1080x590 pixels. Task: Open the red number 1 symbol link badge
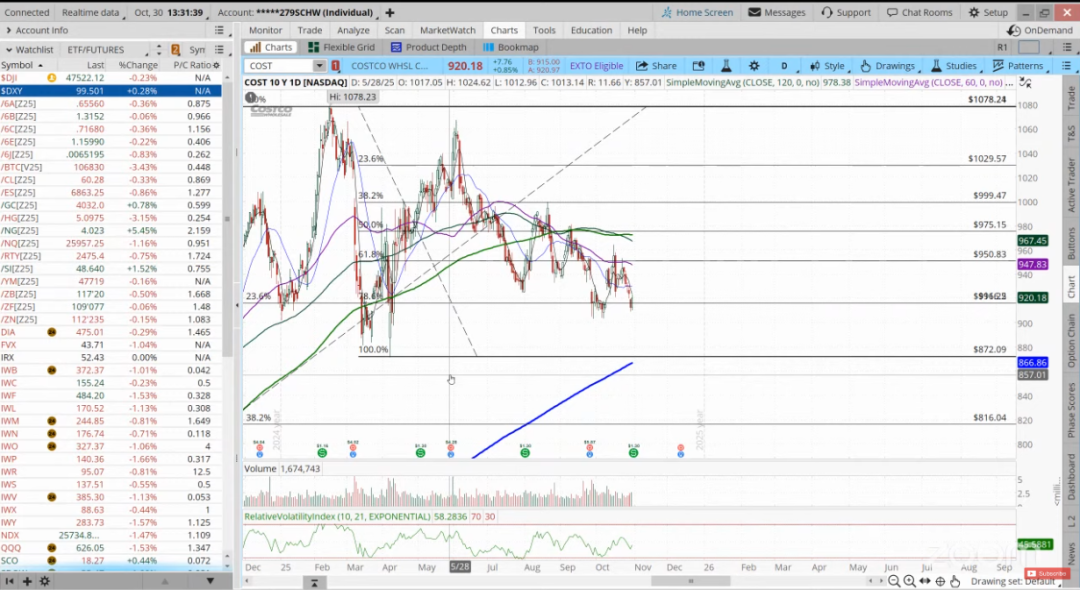(x=335, y=65)
